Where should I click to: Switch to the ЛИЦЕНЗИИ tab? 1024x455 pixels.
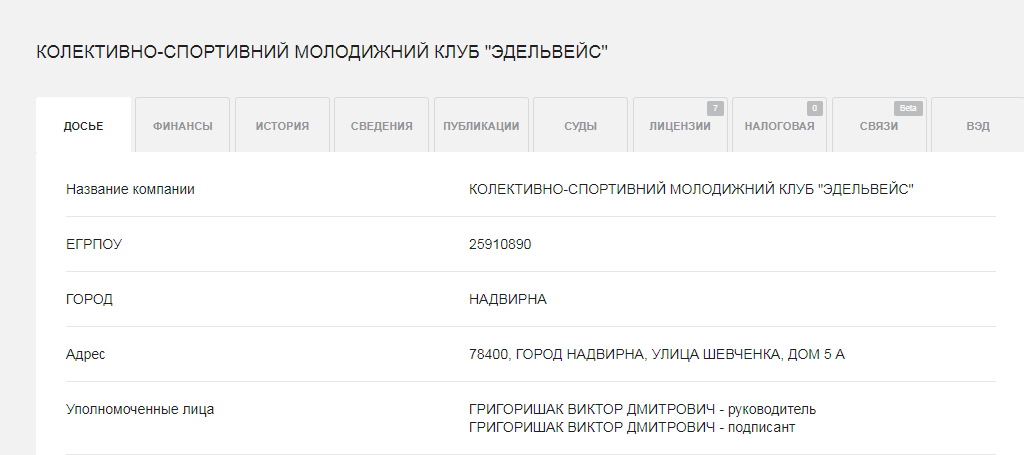[679, 126]
